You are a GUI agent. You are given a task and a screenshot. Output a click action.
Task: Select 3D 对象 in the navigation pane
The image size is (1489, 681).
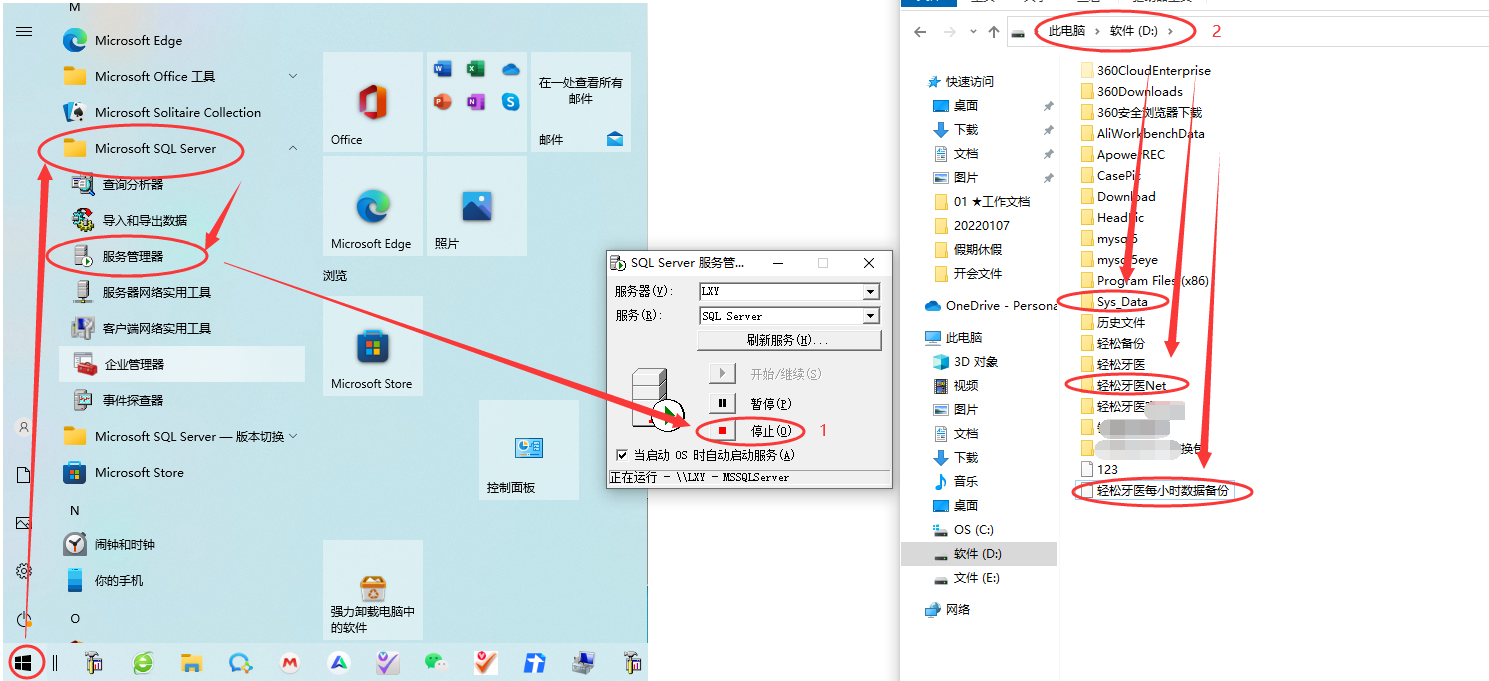[x=976, y=362]
